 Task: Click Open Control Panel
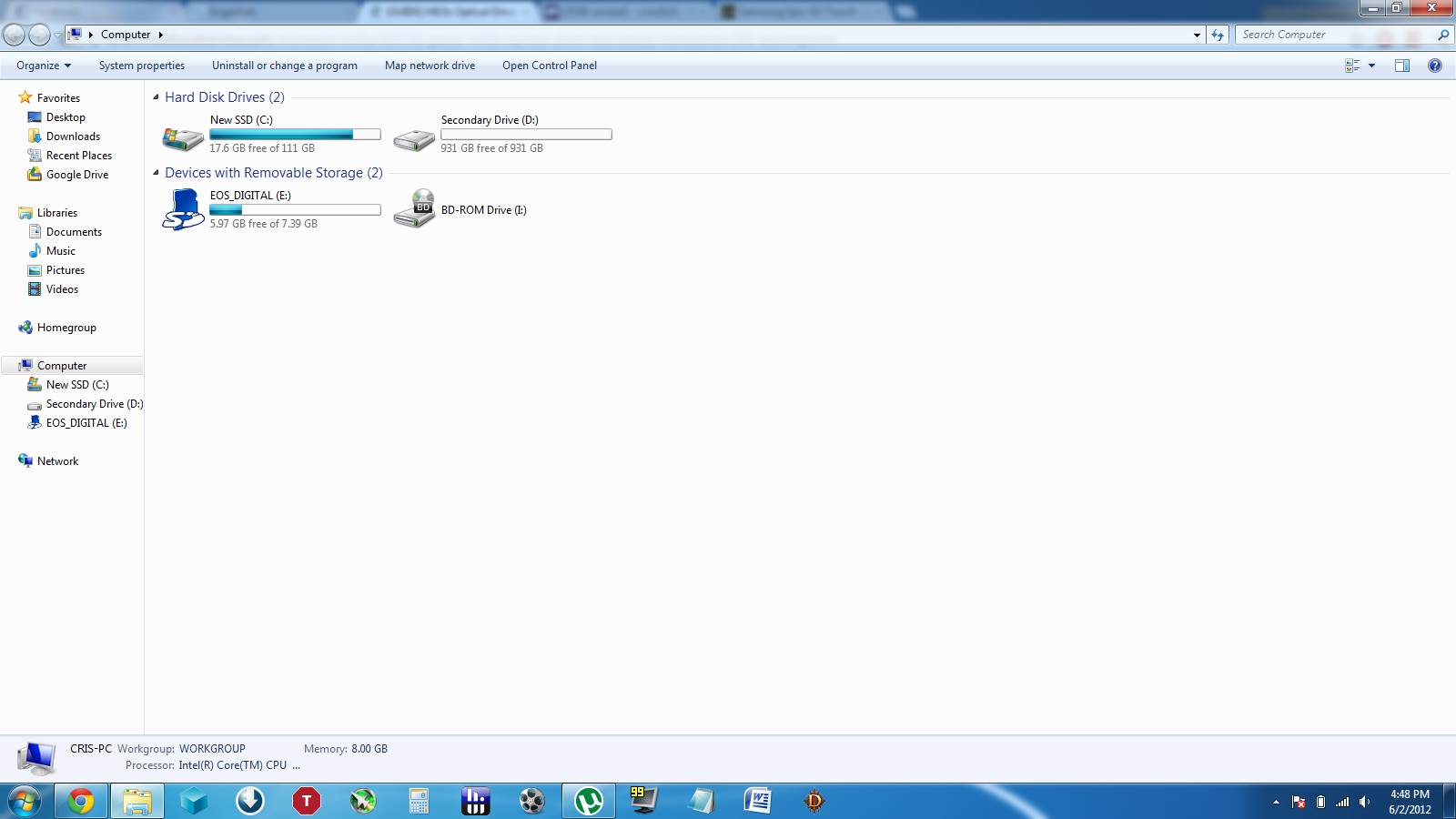tap(550, 66)
